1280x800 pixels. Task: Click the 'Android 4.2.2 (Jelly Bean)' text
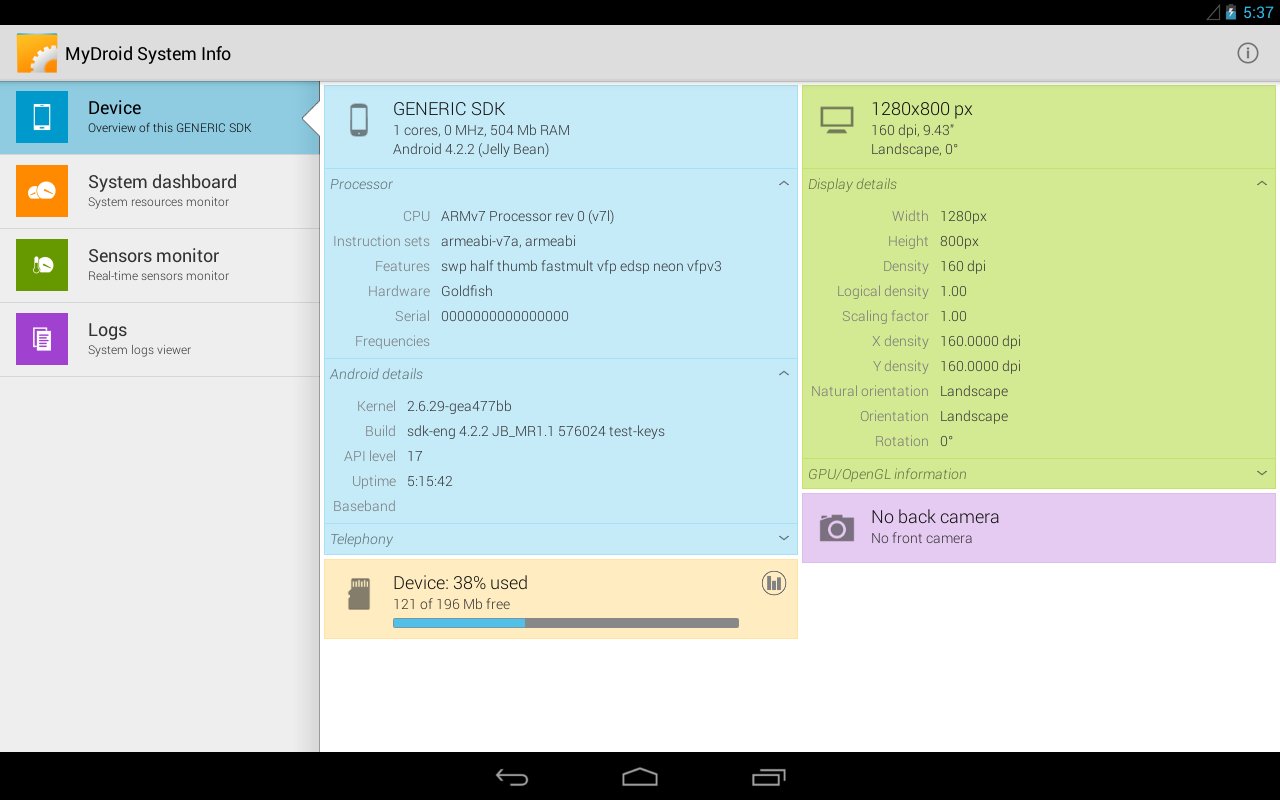click(471, 149)
